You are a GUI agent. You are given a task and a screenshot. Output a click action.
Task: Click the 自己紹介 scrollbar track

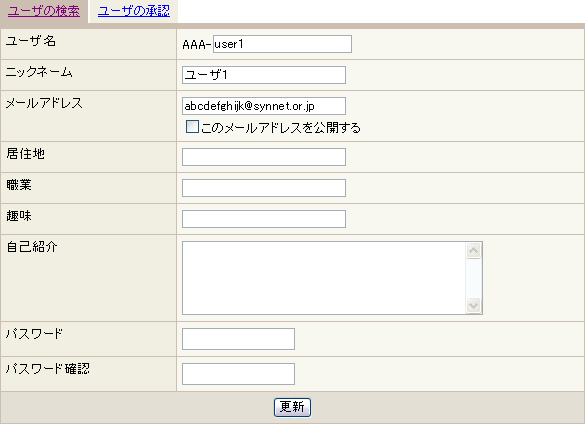coord(473,278)
